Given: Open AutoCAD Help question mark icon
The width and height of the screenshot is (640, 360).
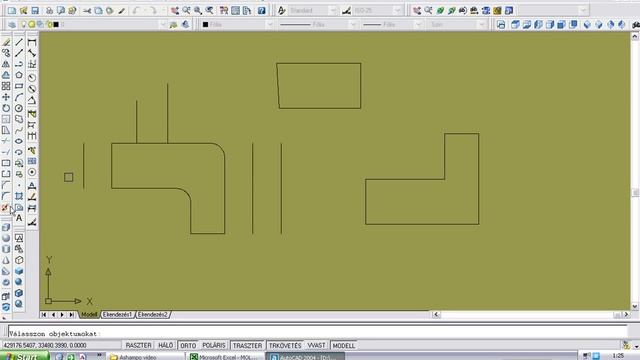Looking at the screenshot, I should [262, 11].
